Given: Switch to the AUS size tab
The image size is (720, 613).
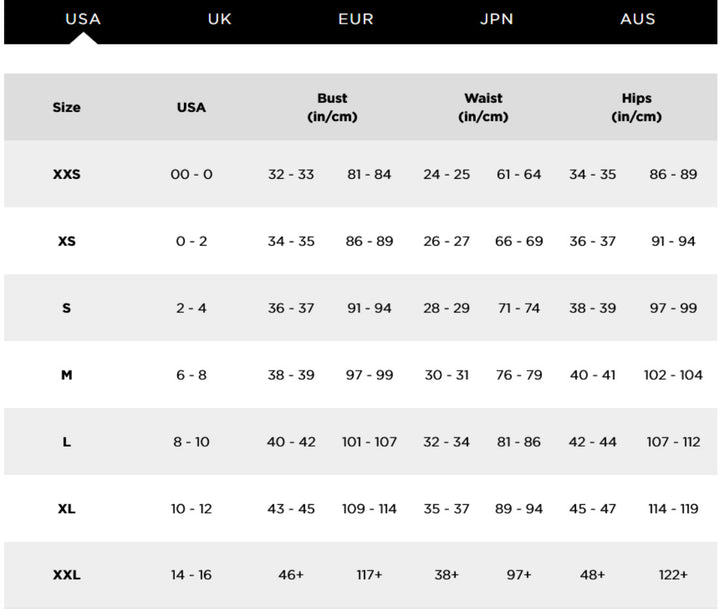Looking at the screenshot, I should coord(637,19).
